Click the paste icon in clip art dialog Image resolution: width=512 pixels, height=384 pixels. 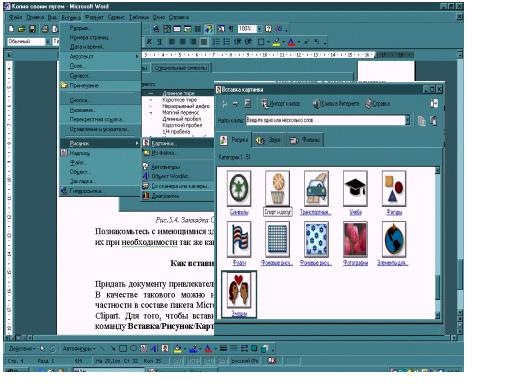(x=434, y=121)
